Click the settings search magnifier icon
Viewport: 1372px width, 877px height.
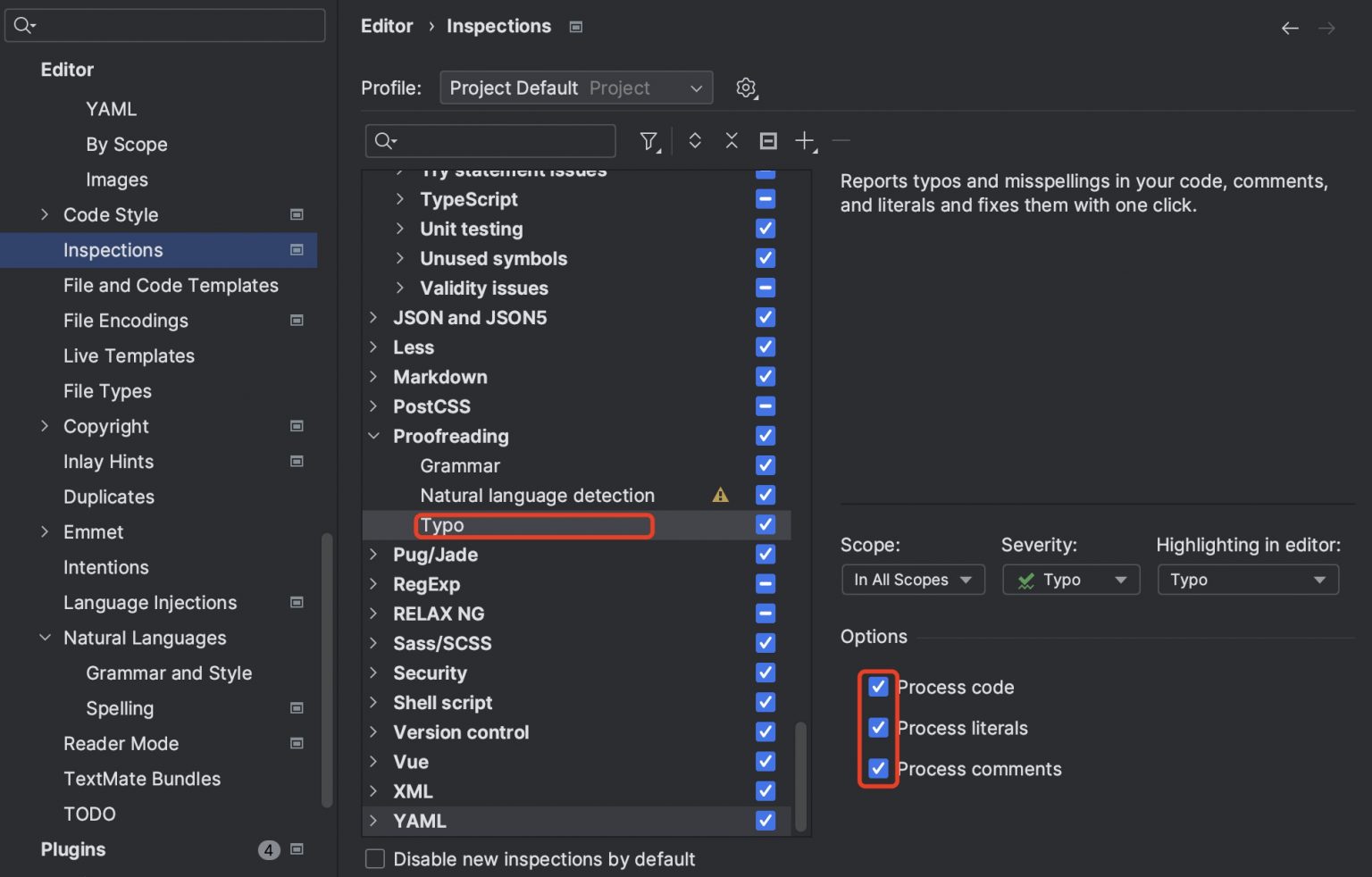[24, 25]
